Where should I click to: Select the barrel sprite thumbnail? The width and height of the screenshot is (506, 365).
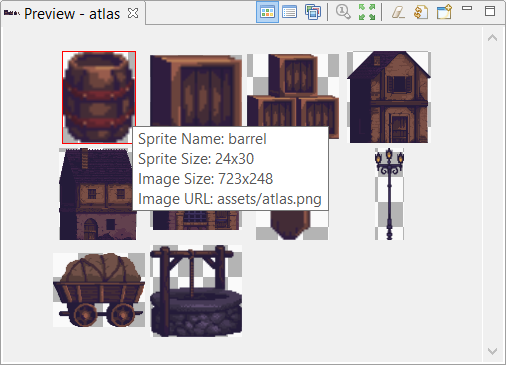coord(99,97)
